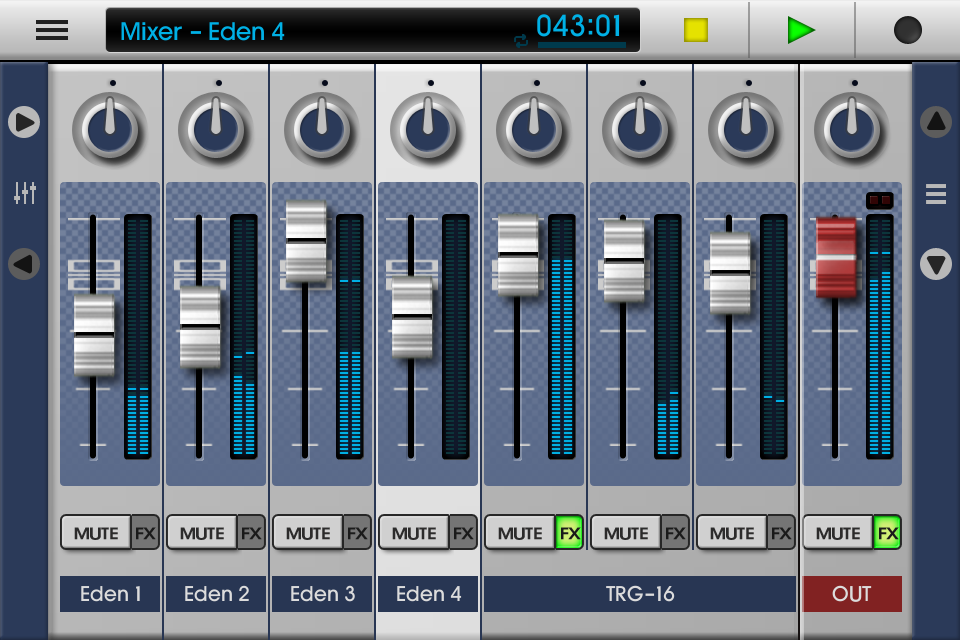Select the red OUT label
Image resolution: width=960 pixels, height=640 pixels.
tap(852, 593)
